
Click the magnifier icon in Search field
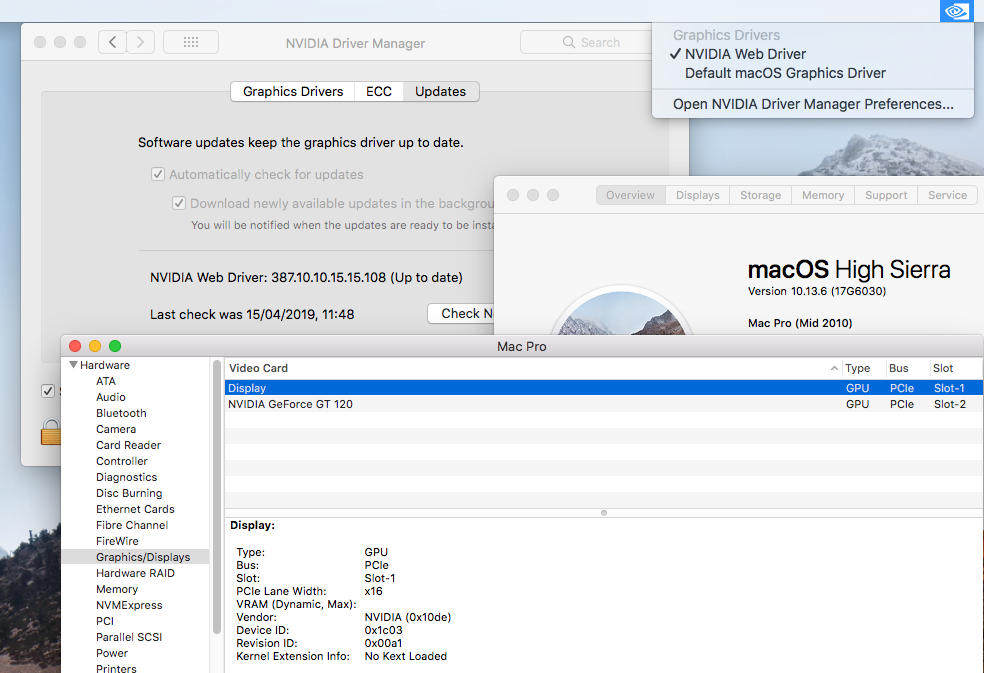point(569,42)
